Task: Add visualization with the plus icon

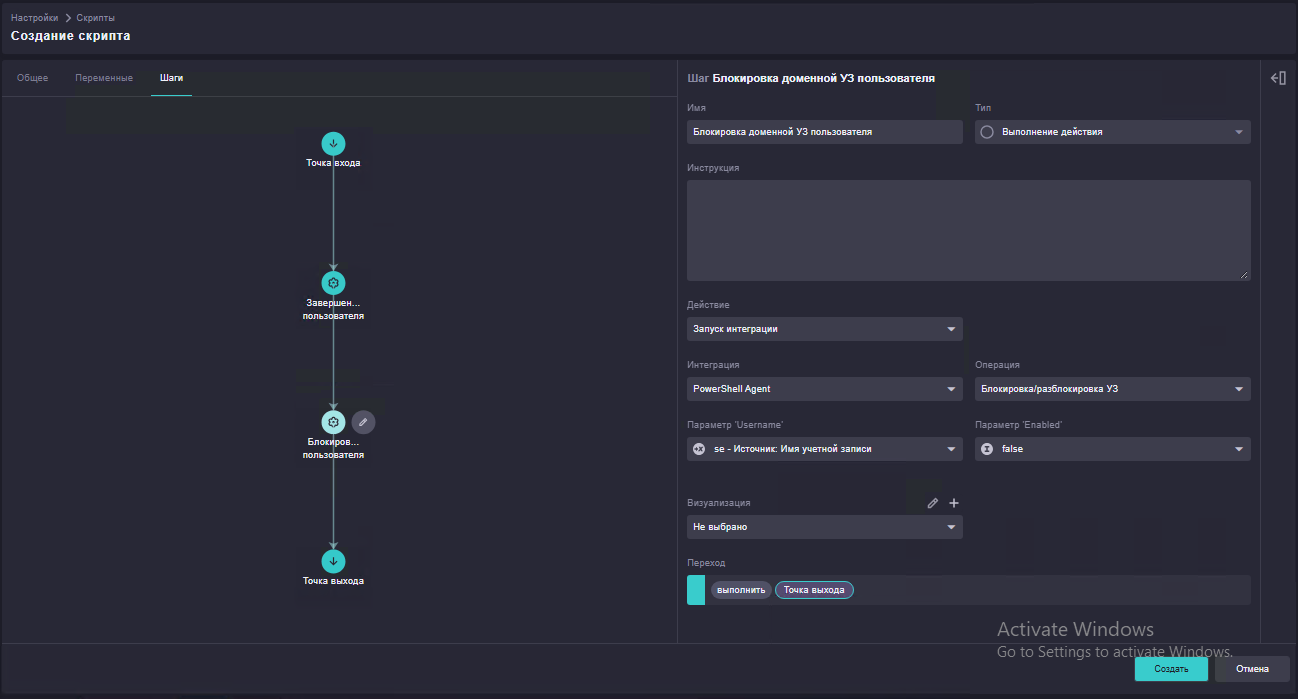Action: (954, 503)
